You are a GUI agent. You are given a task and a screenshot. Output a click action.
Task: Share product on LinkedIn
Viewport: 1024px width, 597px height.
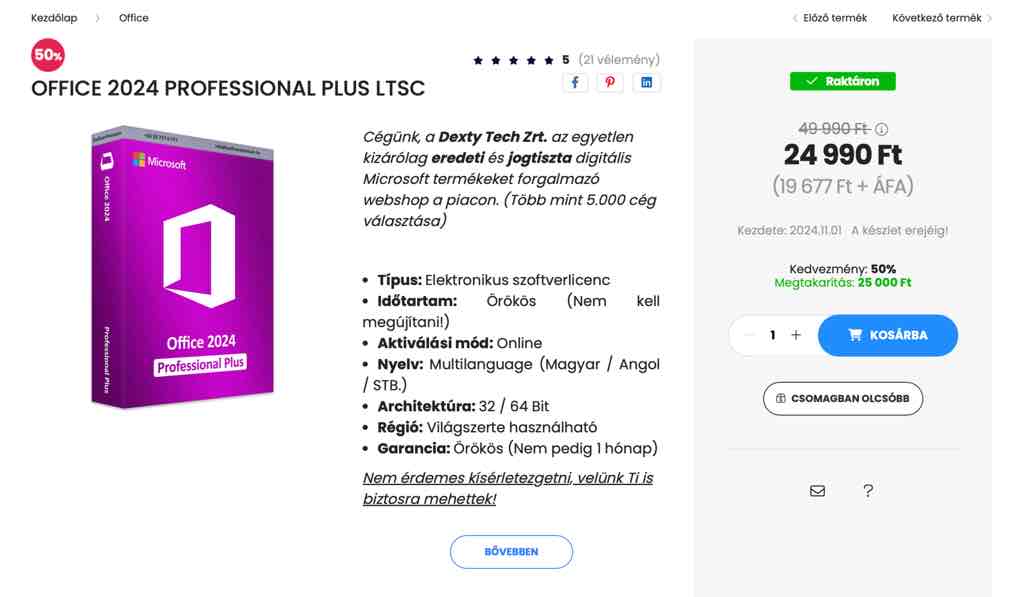pyautogui.click(x=647, y=82)
